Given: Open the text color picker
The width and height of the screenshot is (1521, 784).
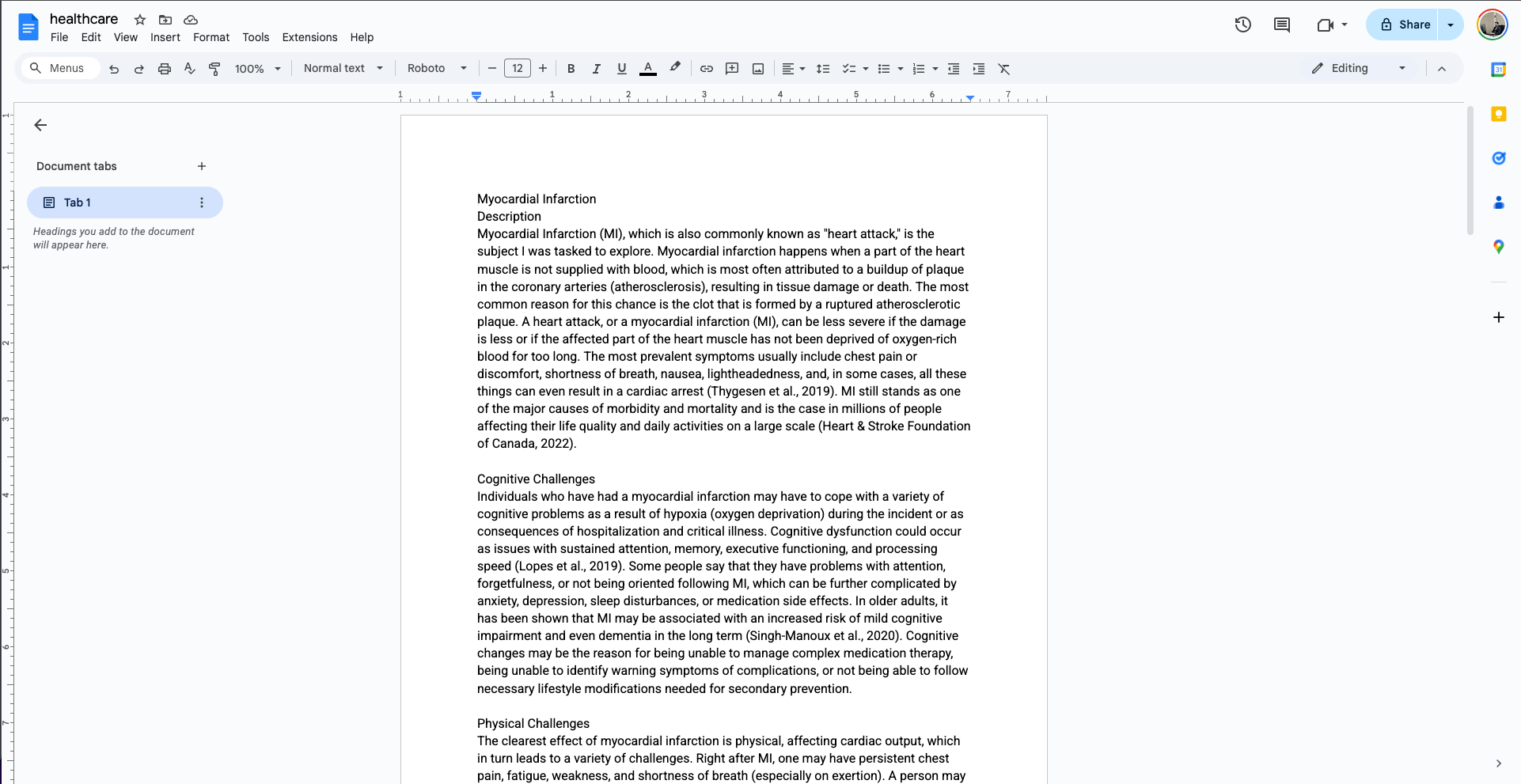Looking at the screenshot, I should (647, 69).
